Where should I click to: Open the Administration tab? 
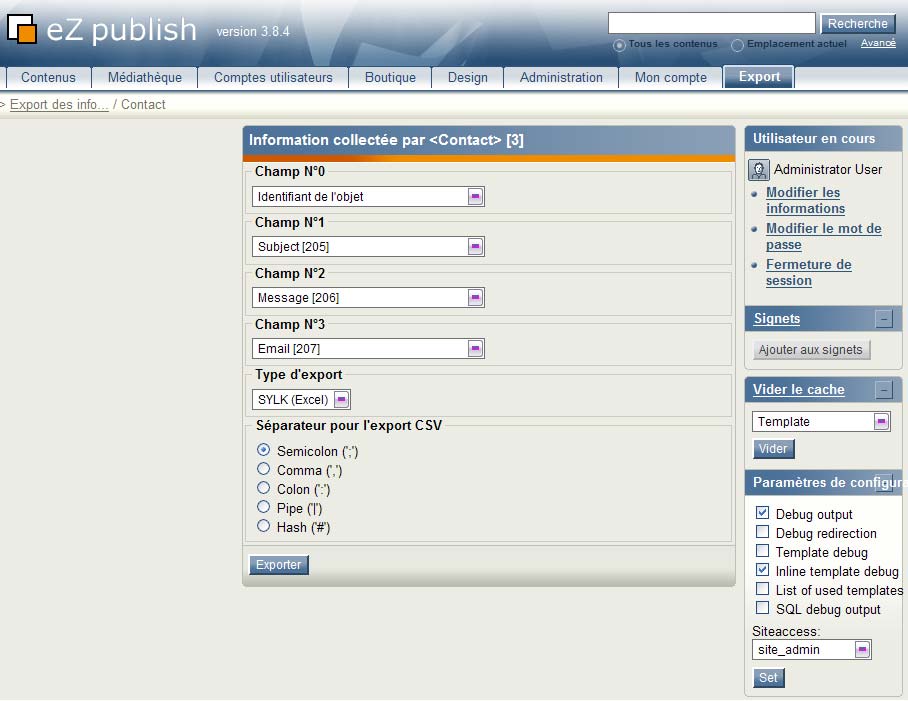[x=561, y=77]
